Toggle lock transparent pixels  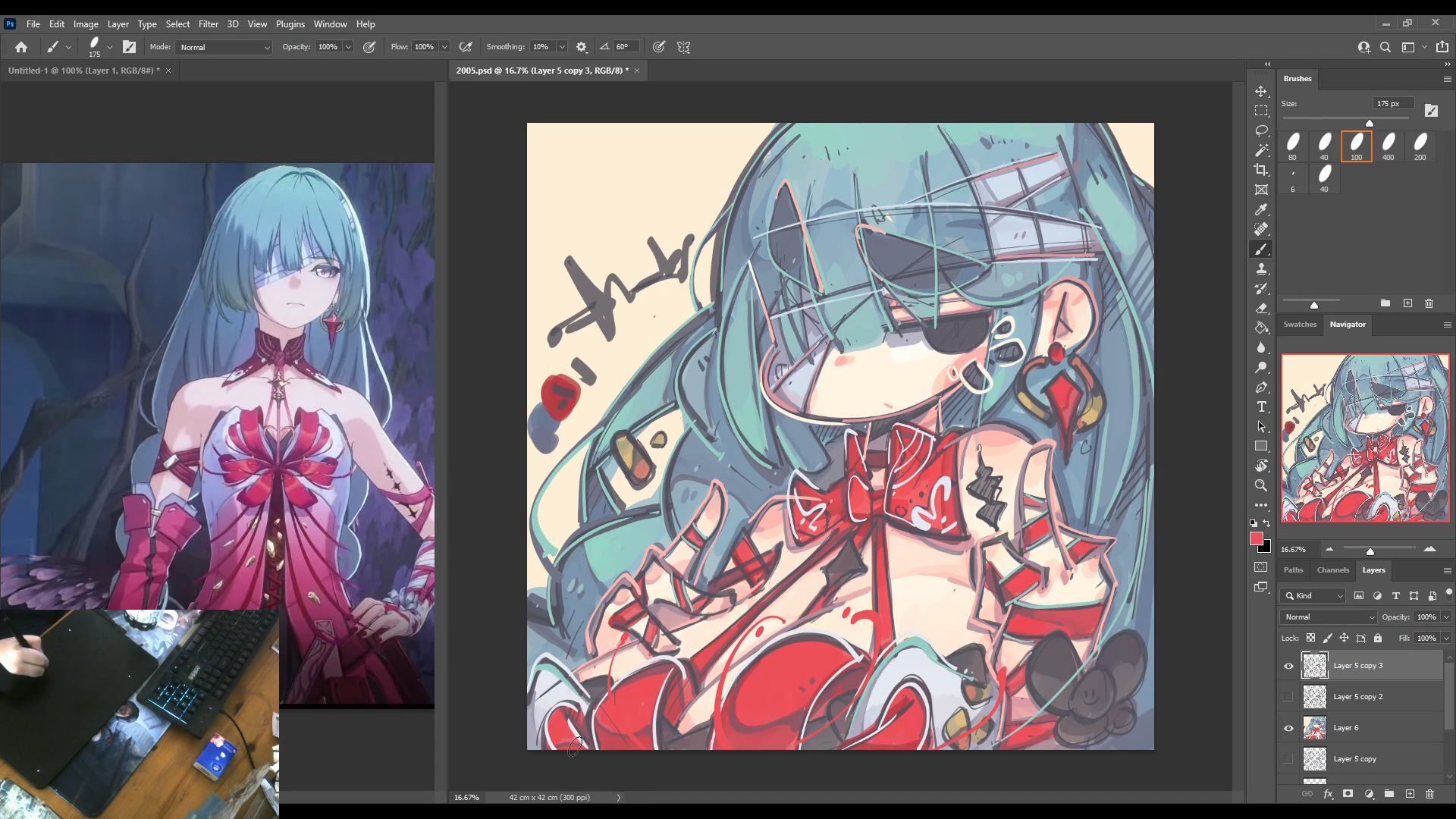pos(1310,638)
